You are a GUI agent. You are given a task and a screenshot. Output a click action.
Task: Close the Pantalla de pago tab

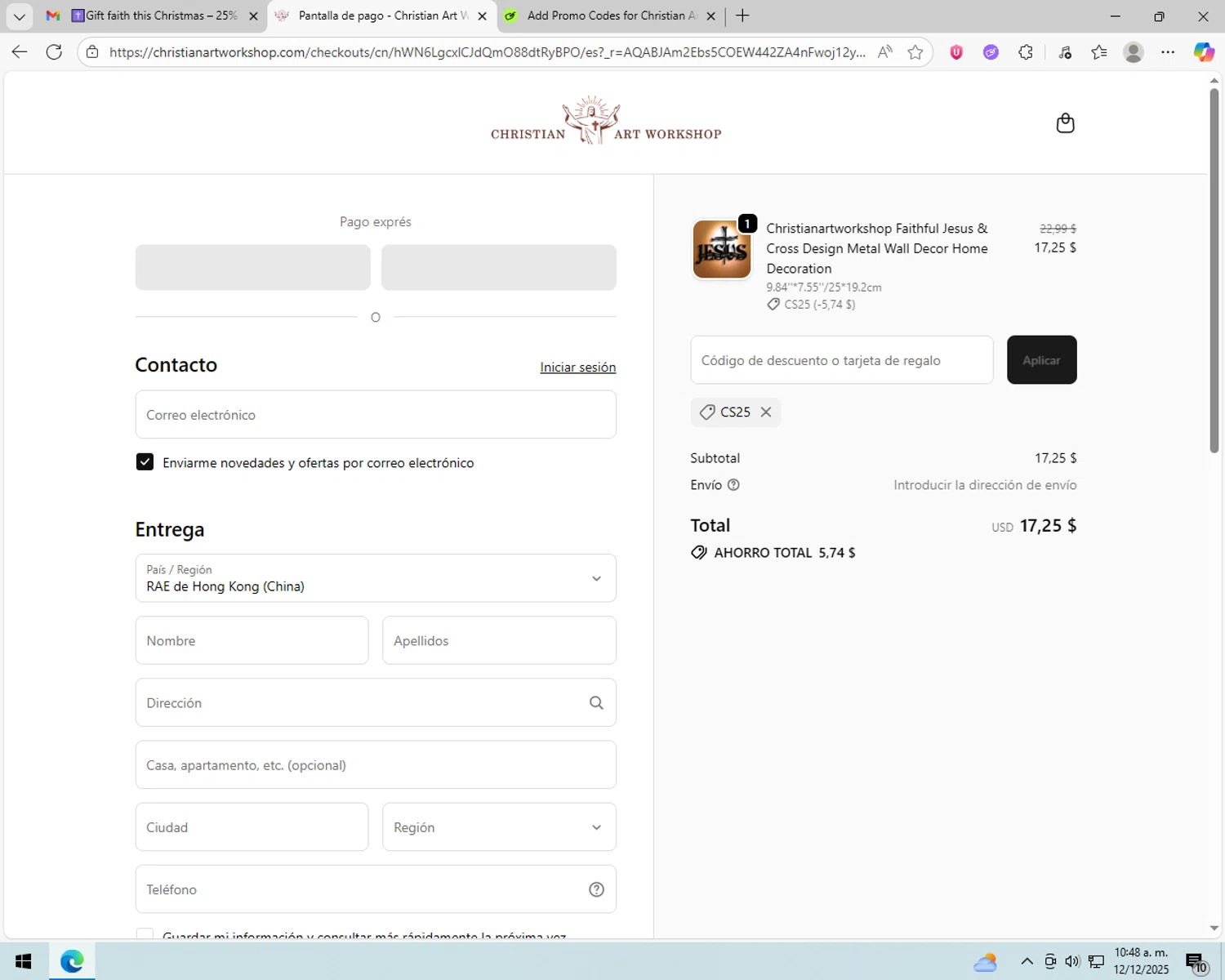pos(482,16)
